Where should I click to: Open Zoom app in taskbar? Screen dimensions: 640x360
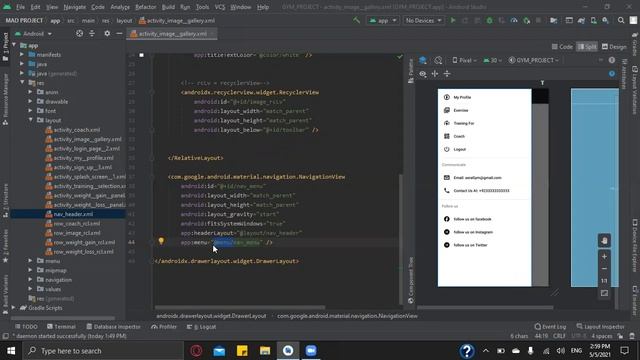[x=311, y=351]
